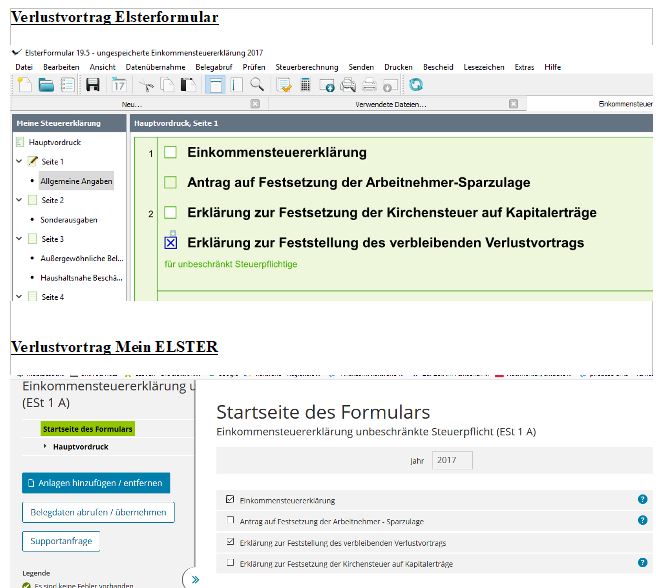
Task: Open the Drucken menu
Action: (x=398, y=67)
